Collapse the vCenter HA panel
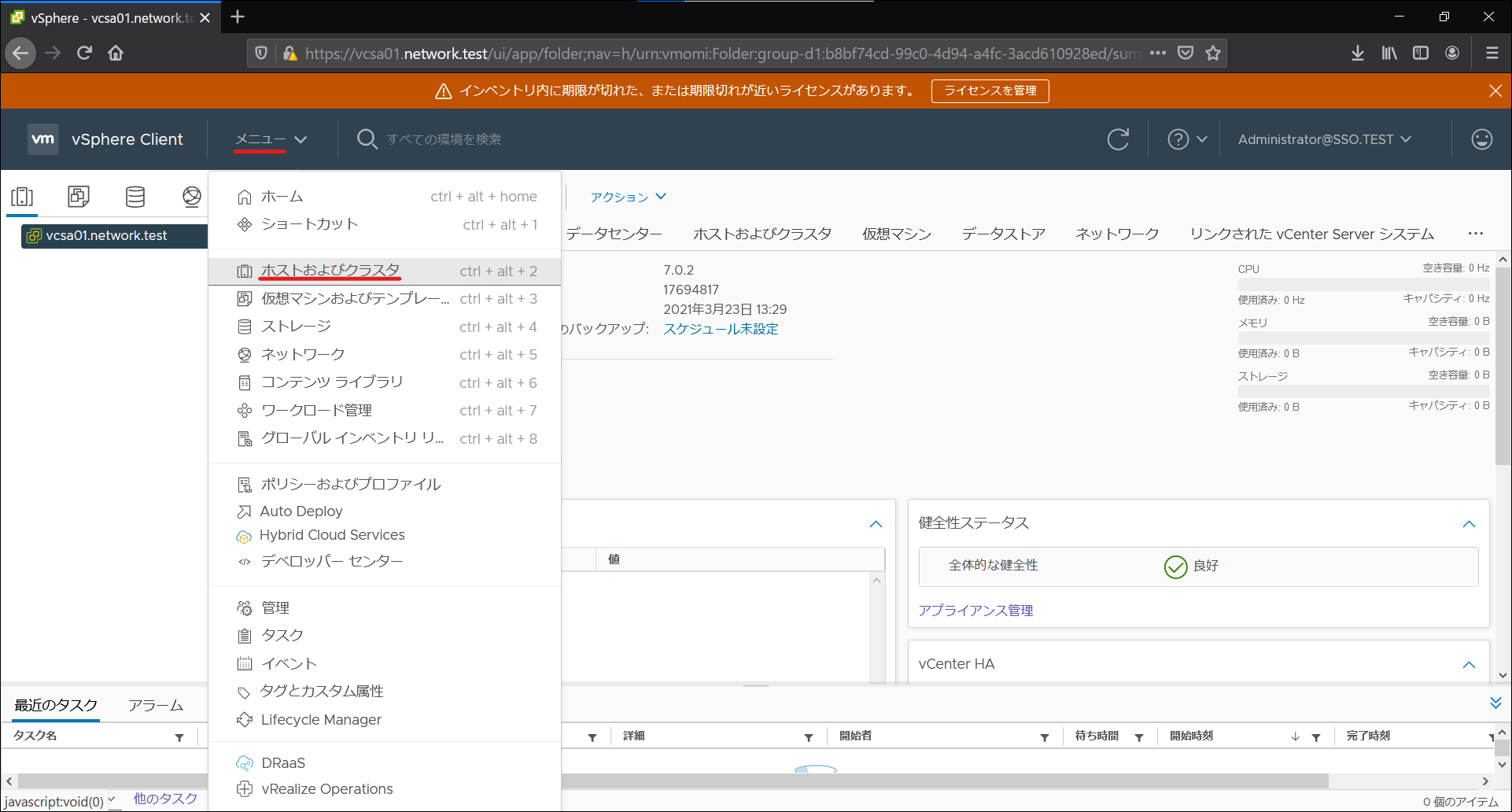This screenshot has height=812, width=1512. [1469, 665]
